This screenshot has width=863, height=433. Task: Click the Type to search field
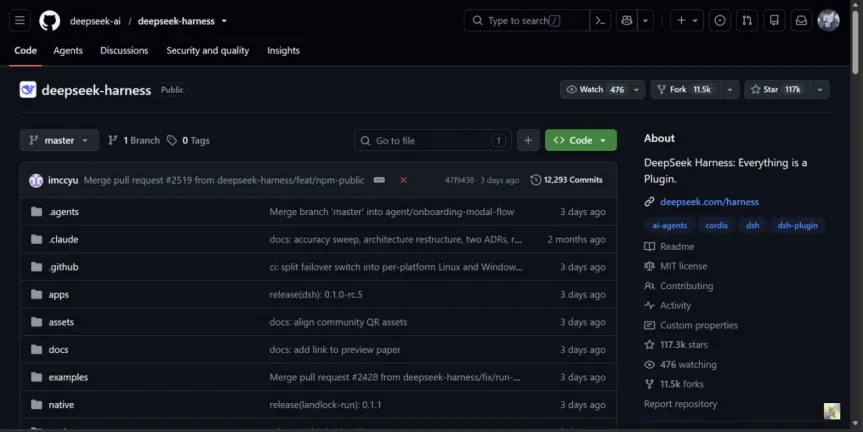527,21
